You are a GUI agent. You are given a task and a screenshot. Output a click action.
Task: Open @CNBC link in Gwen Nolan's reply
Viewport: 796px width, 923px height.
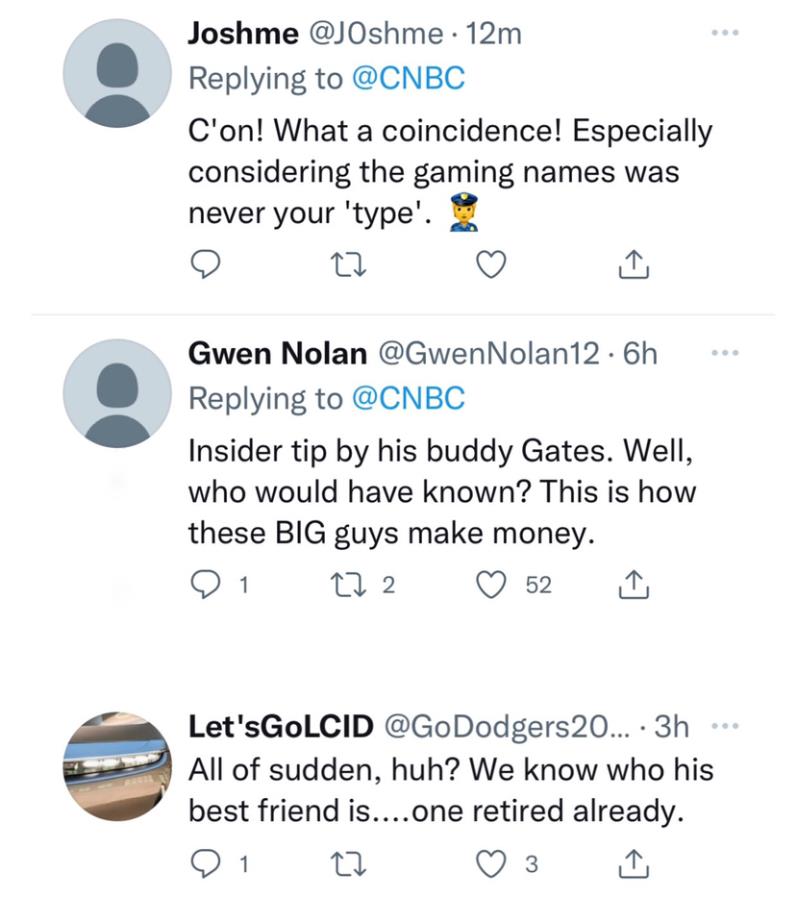[x=410, y=399]
